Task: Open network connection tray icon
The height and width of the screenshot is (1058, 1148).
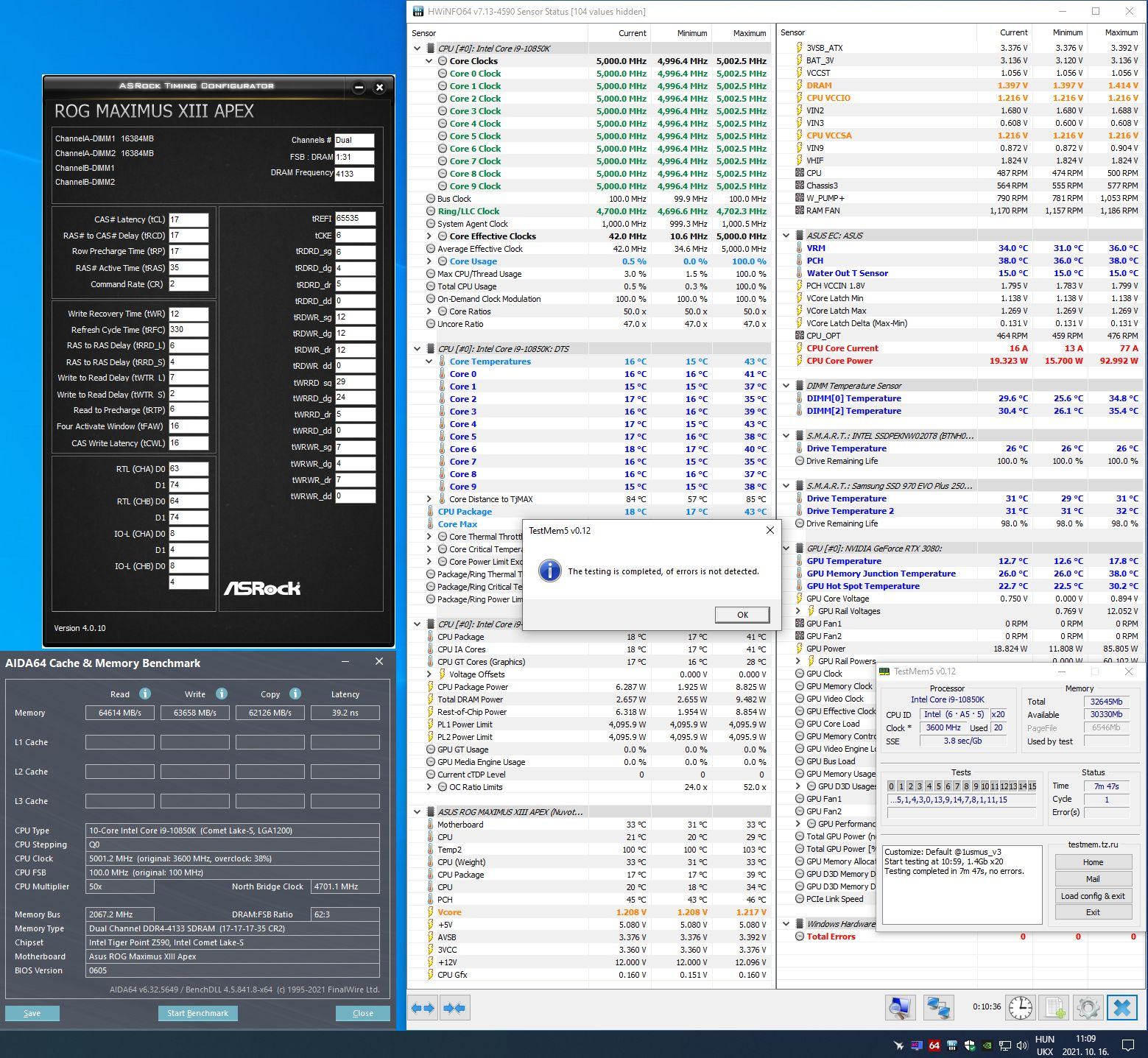Action: click(1004, 1045)
